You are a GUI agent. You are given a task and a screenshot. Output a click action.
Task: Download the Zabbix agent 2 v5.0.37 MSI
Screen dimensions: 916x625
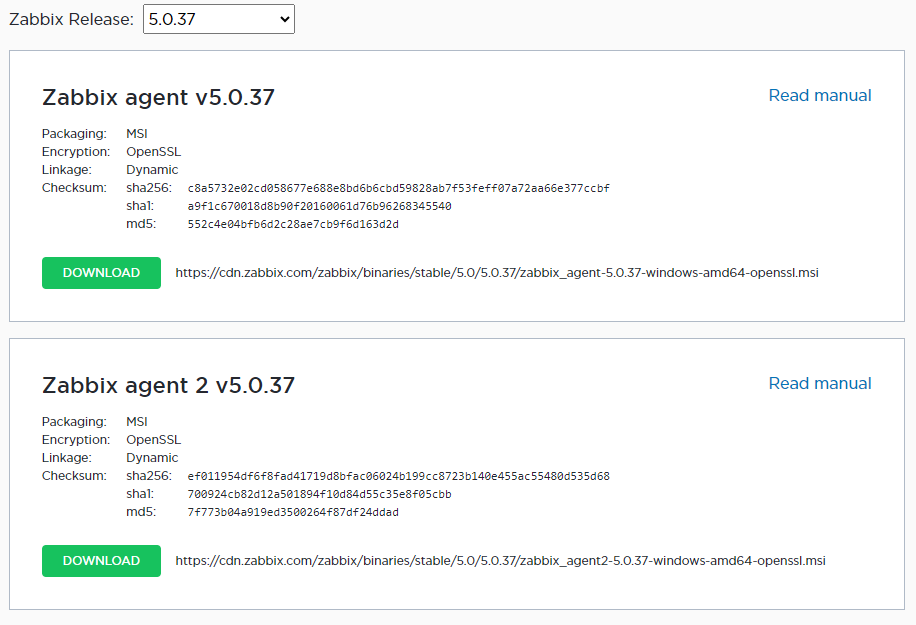pos(101,561)
